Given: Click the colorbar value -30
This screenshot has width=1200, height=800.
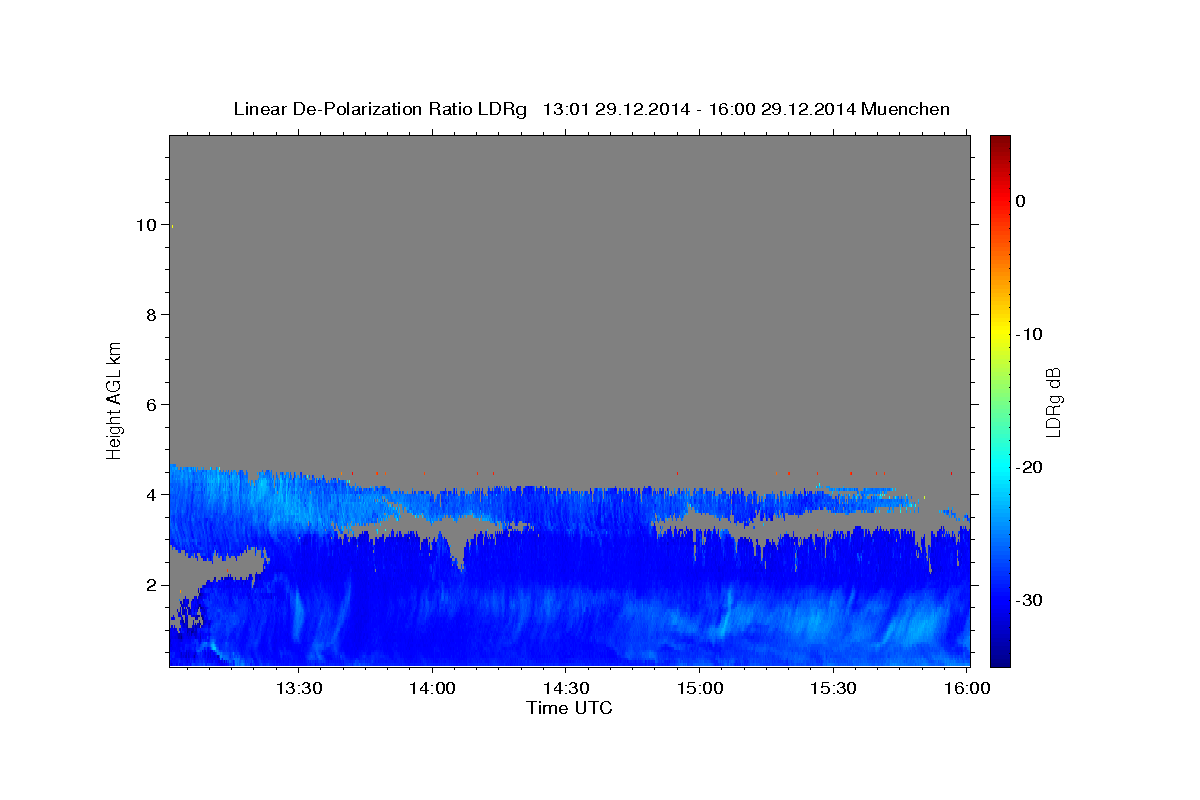Looking at the screenshot, I should tap(1030, 600).
